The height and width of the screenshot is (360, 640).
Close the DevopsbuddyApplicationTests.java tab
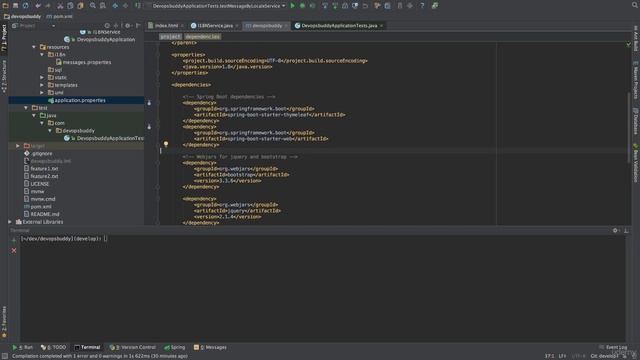[x=382, y=26]
